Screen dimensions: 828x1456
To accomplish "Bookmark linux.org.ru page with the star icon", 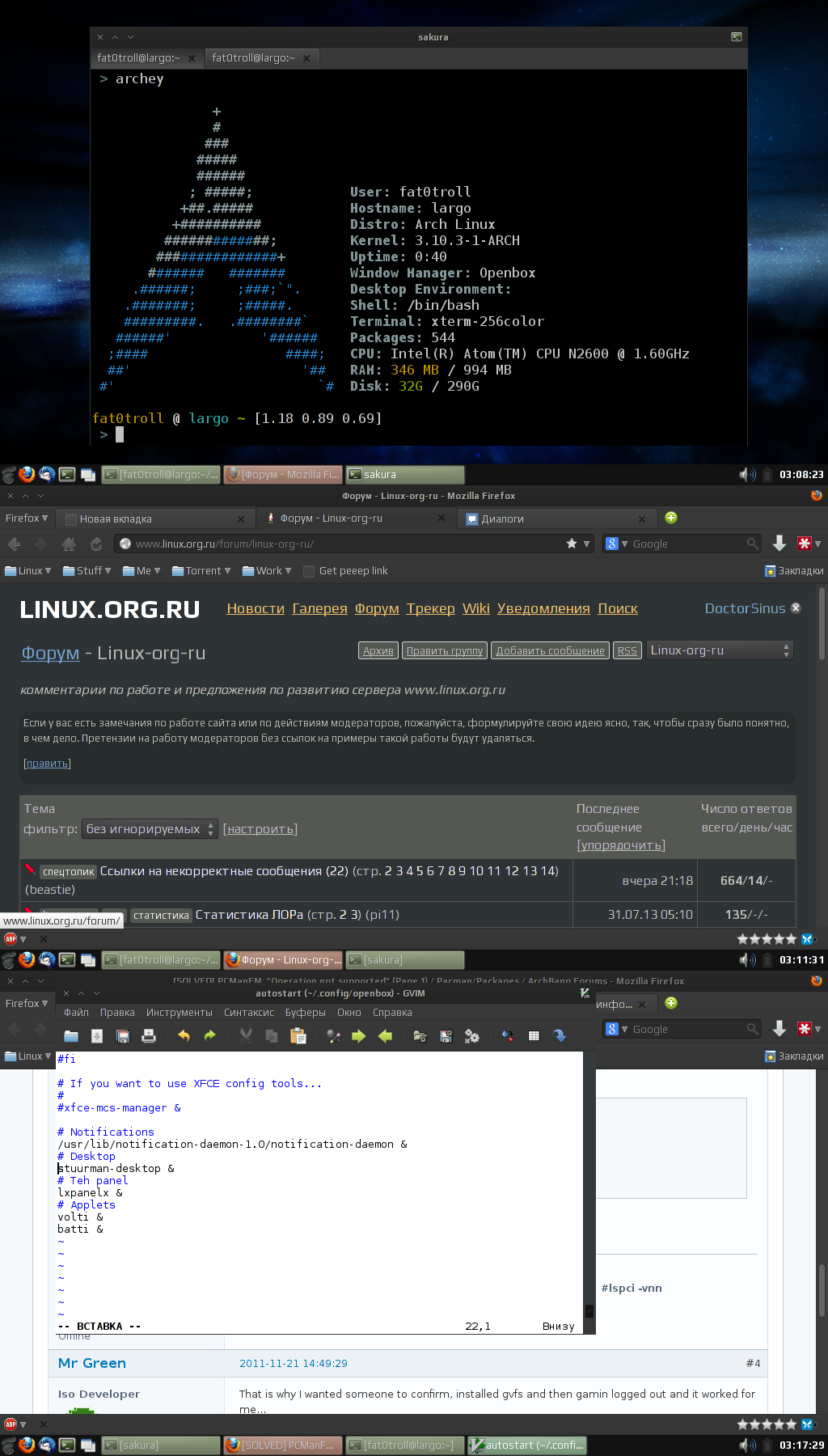I will [x=572, y=544].
